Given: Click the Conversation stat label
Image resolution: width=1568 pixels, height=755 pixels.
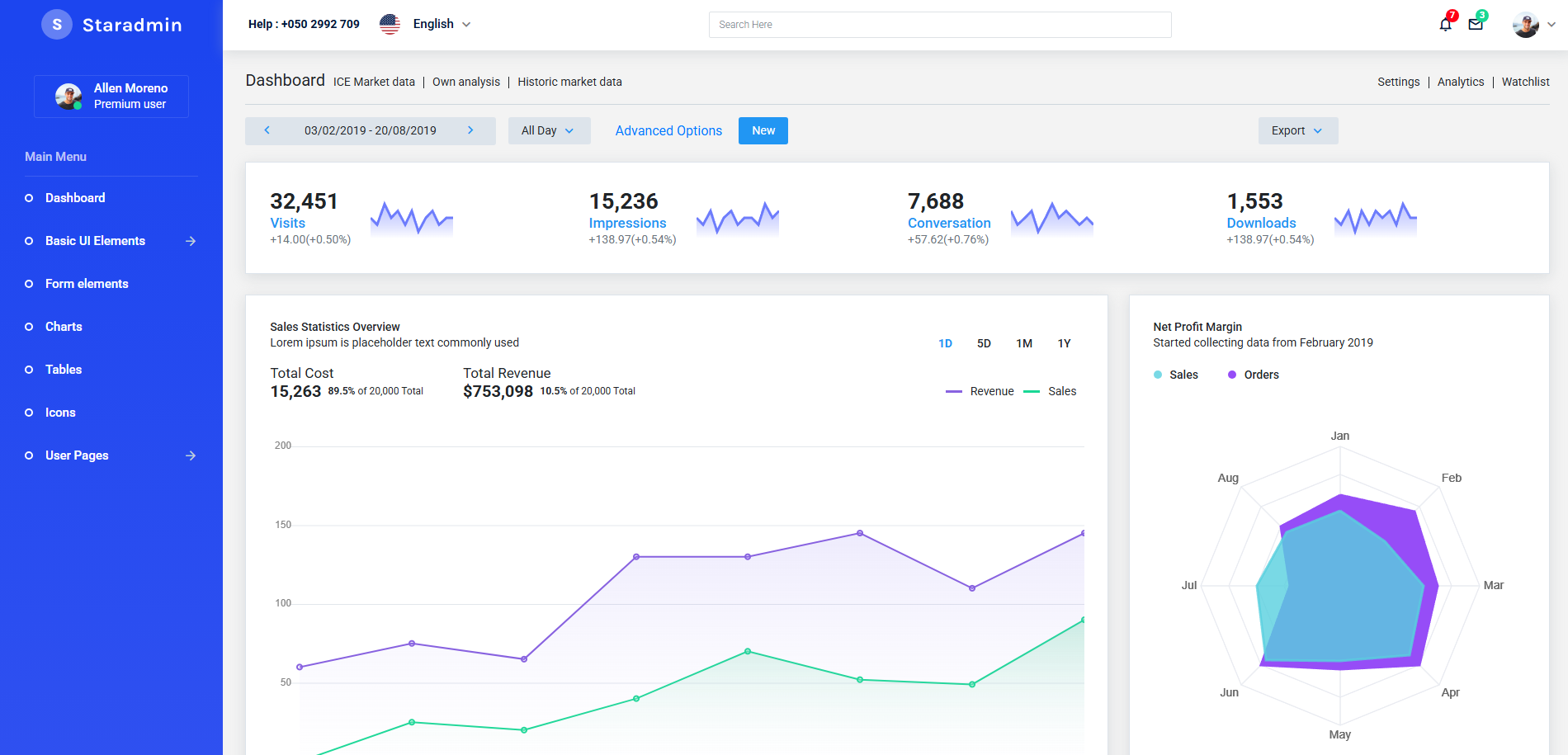Looking at the screenshot, I should [x=949, y=223].
